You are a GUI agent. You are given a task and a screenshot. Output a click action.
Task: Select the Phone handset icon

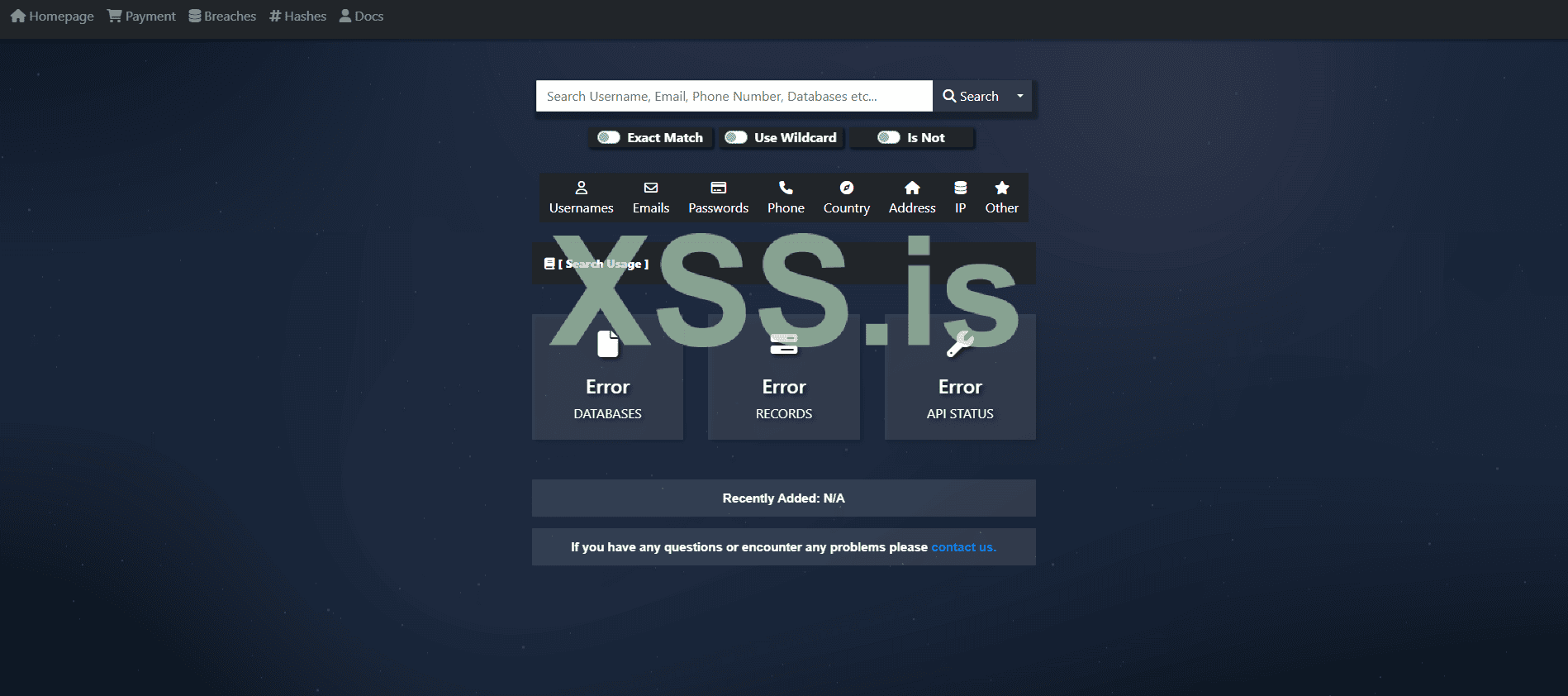[786, 188]
